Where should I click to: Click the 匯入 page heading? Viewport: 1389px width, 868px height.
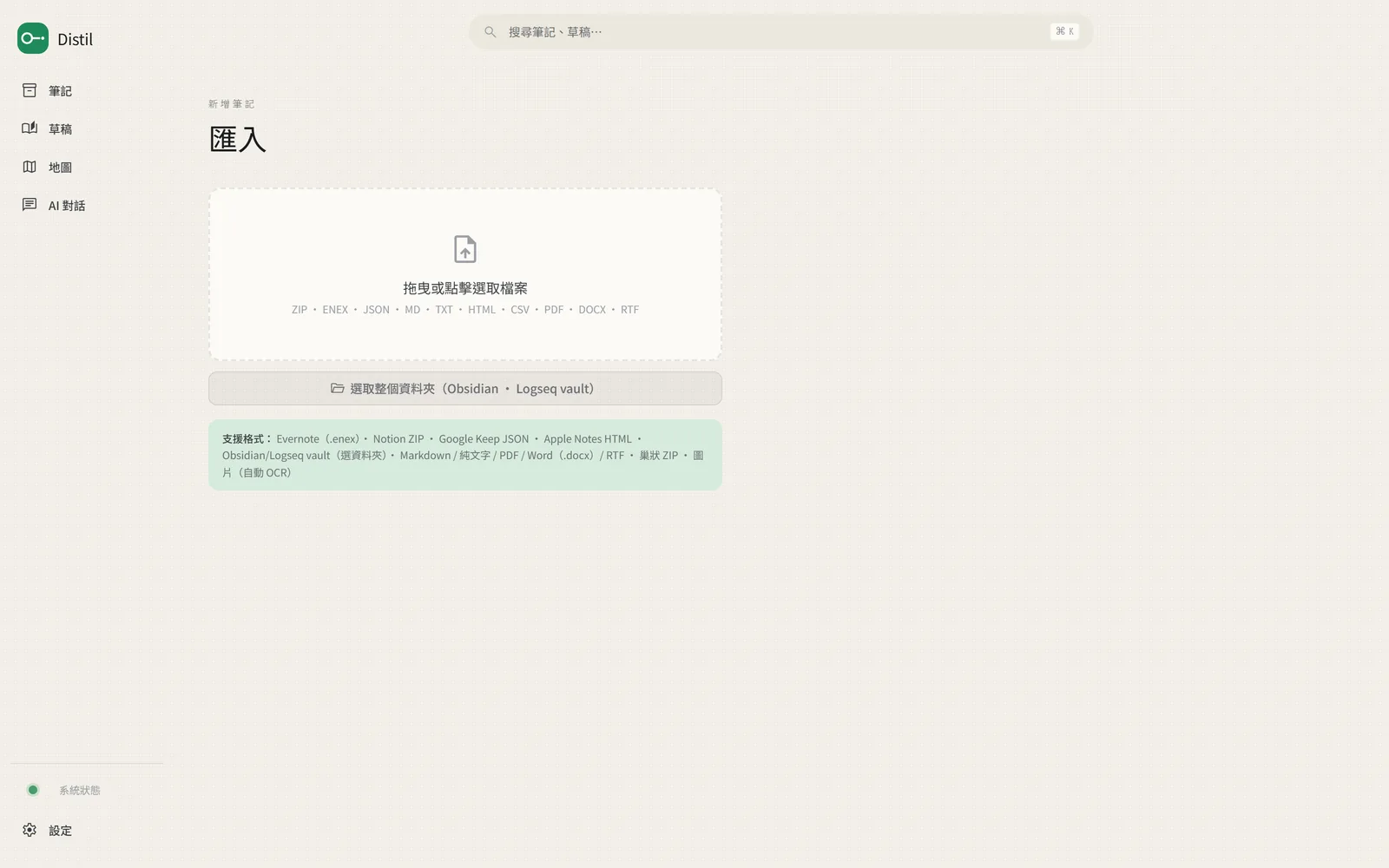pos(238,140)
